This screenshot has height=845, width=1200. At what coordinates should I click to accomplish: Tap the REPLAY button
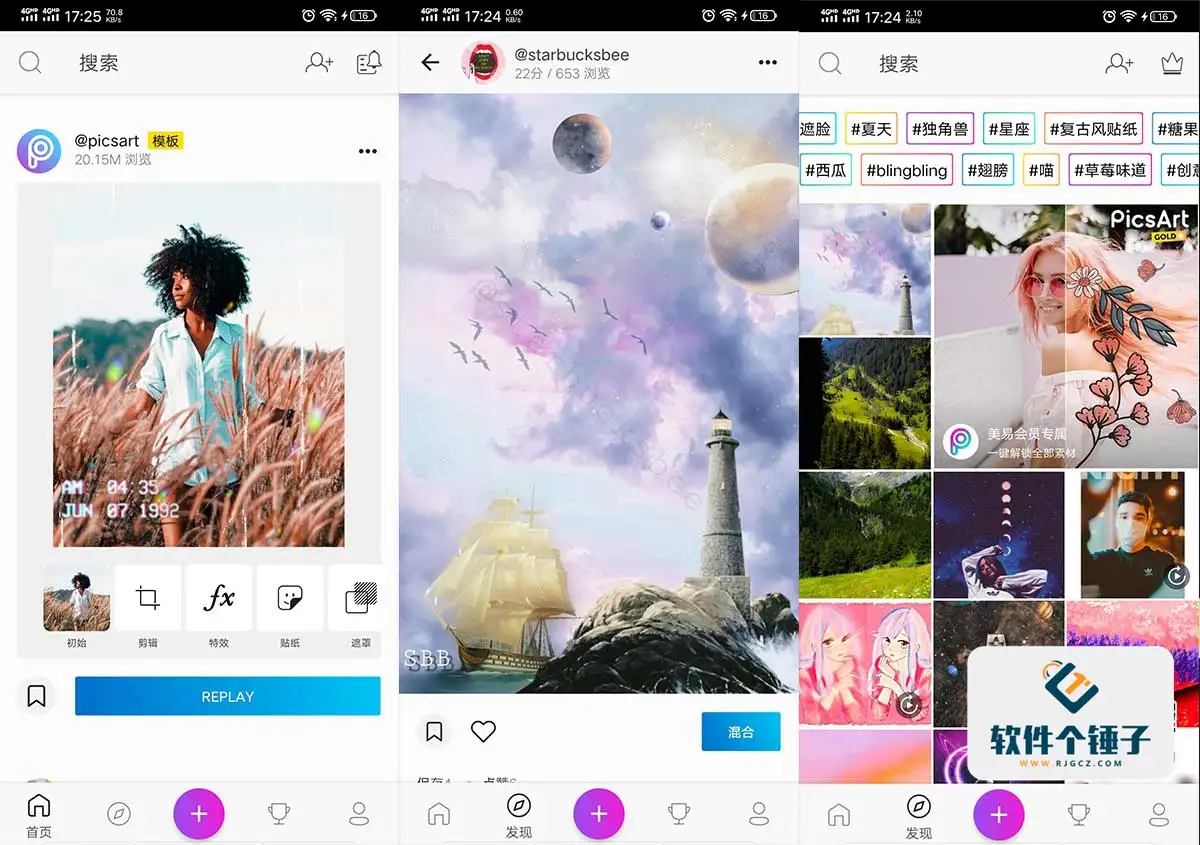[227, 696]
